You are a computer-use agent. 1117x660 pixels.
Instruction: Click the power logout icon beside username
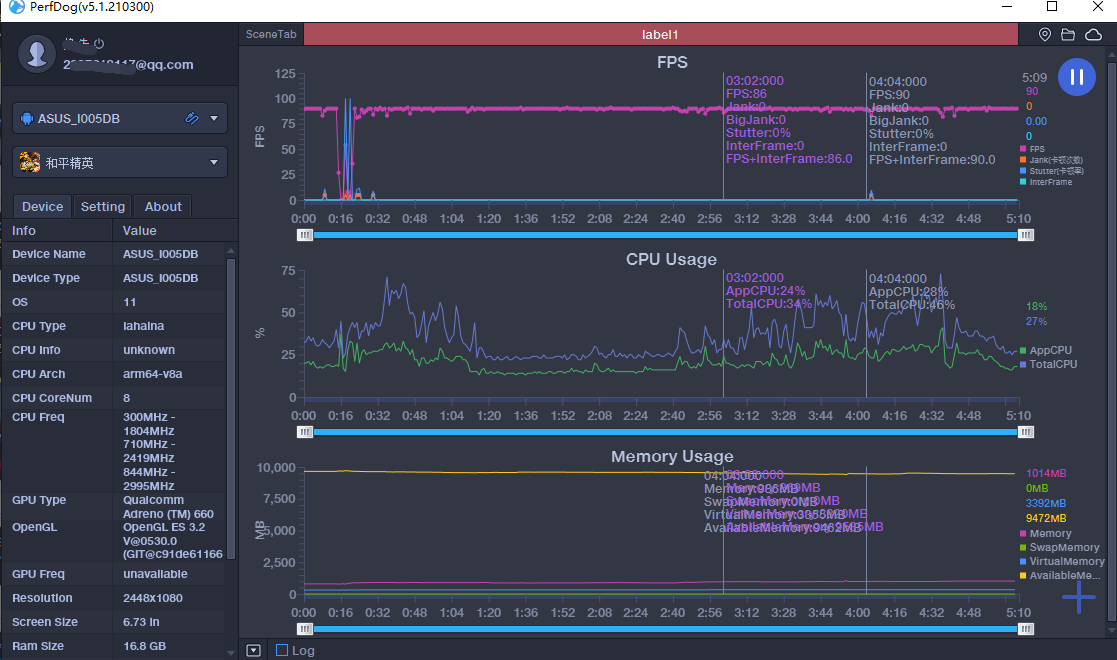[x=99, y=44]
